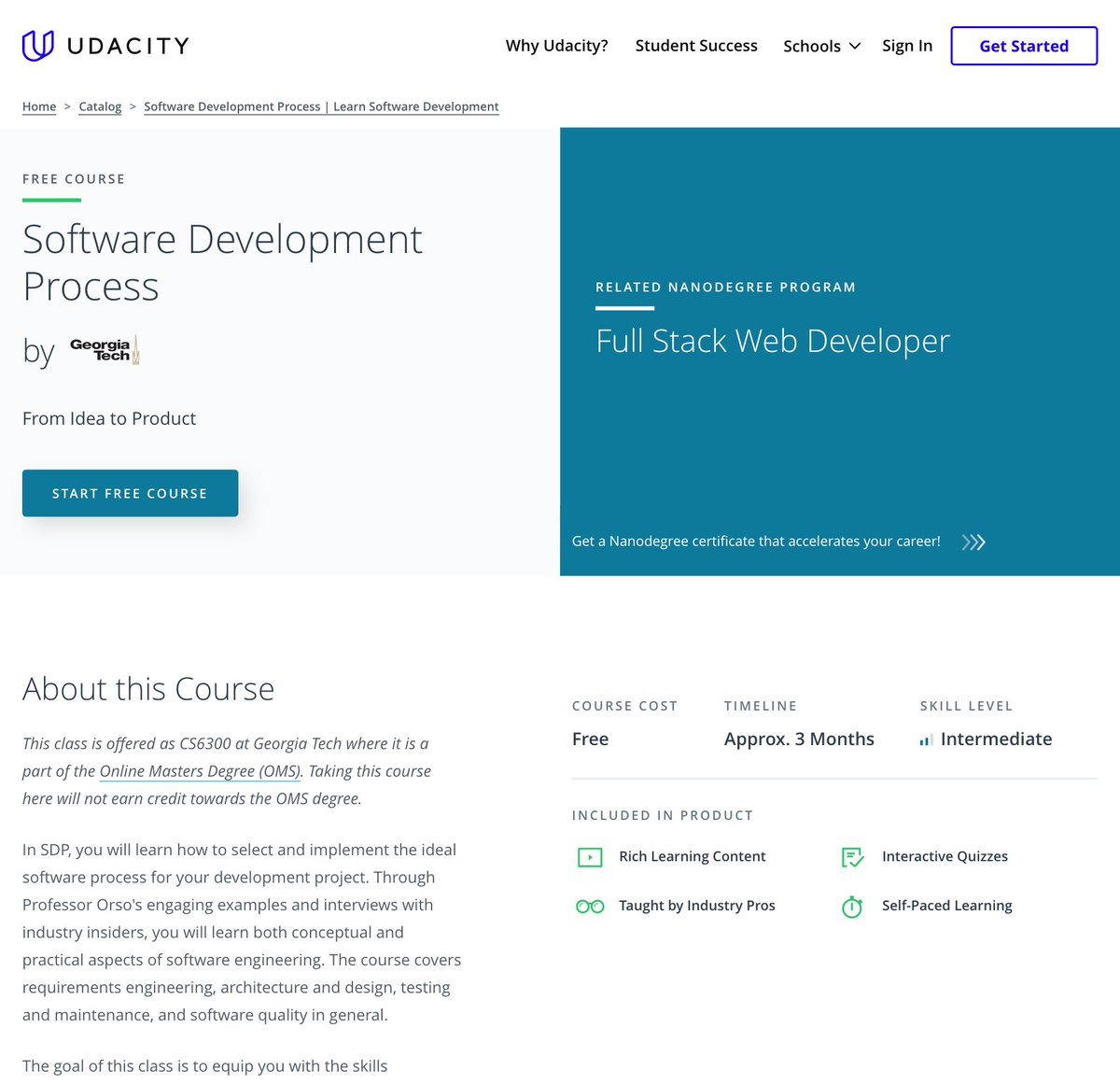1120x1084 pixels.
Task: Click the Get Started button
Action: pos(1024,46)
